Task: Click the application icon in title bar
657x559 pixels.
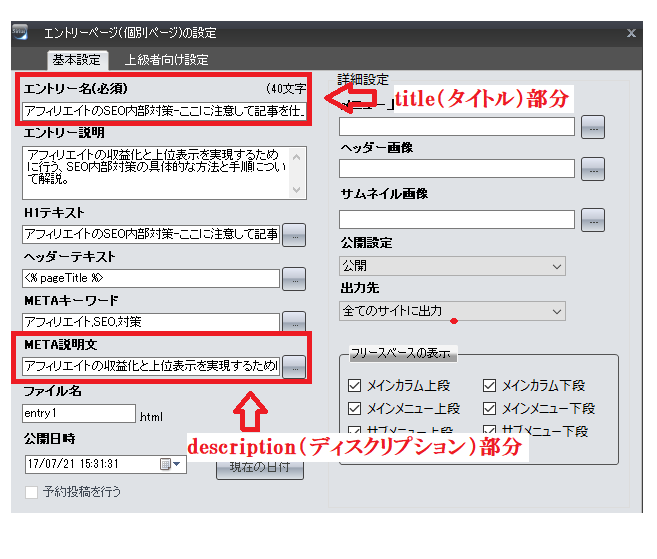Action: tap(20, 32)
